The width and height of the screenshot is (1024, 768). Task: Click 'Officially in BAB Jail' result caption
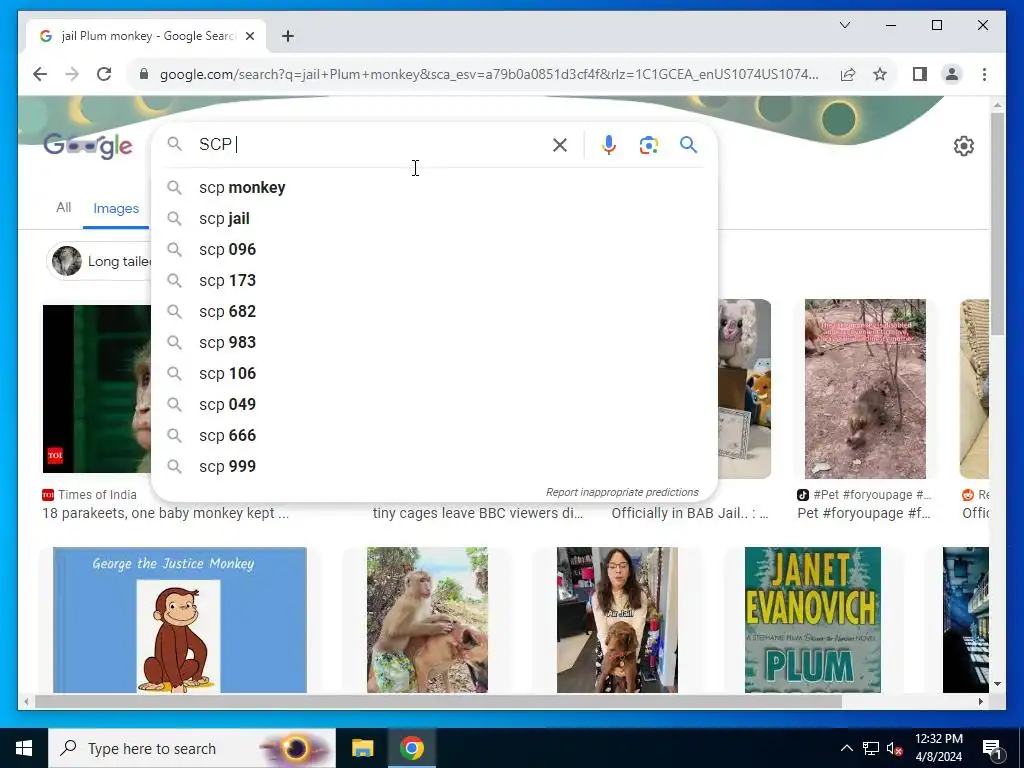pyautogui.click(x=690, y=513)
